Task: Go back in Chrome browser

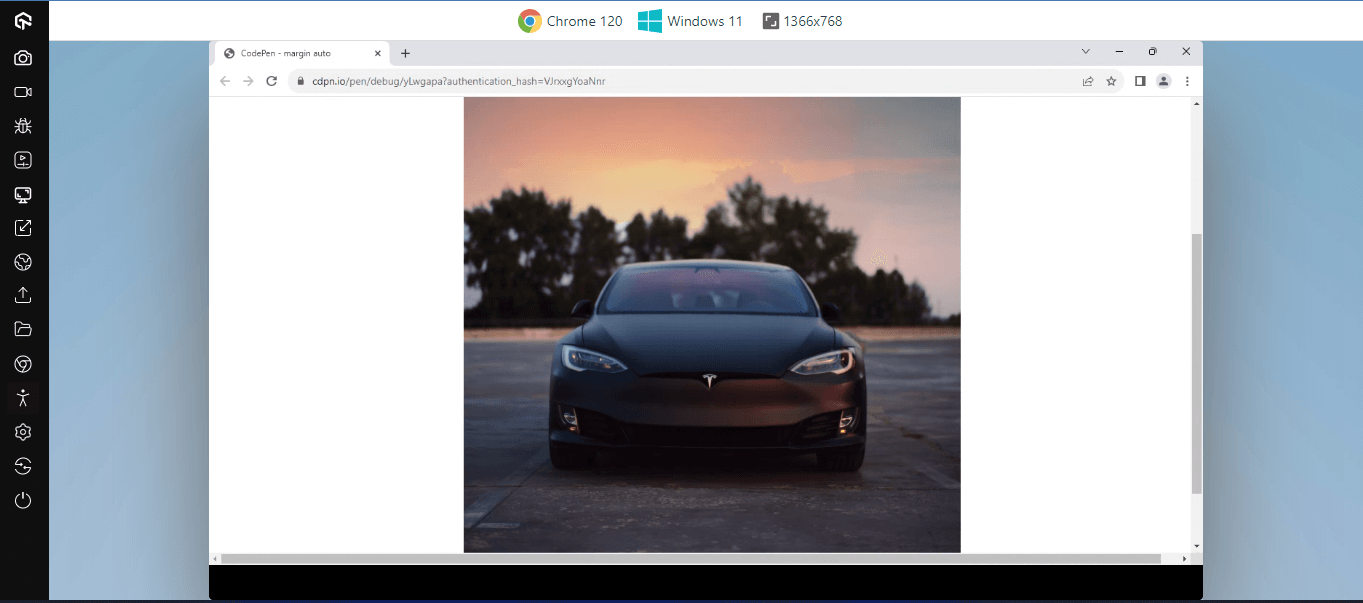Action: (x=225, y=81)
